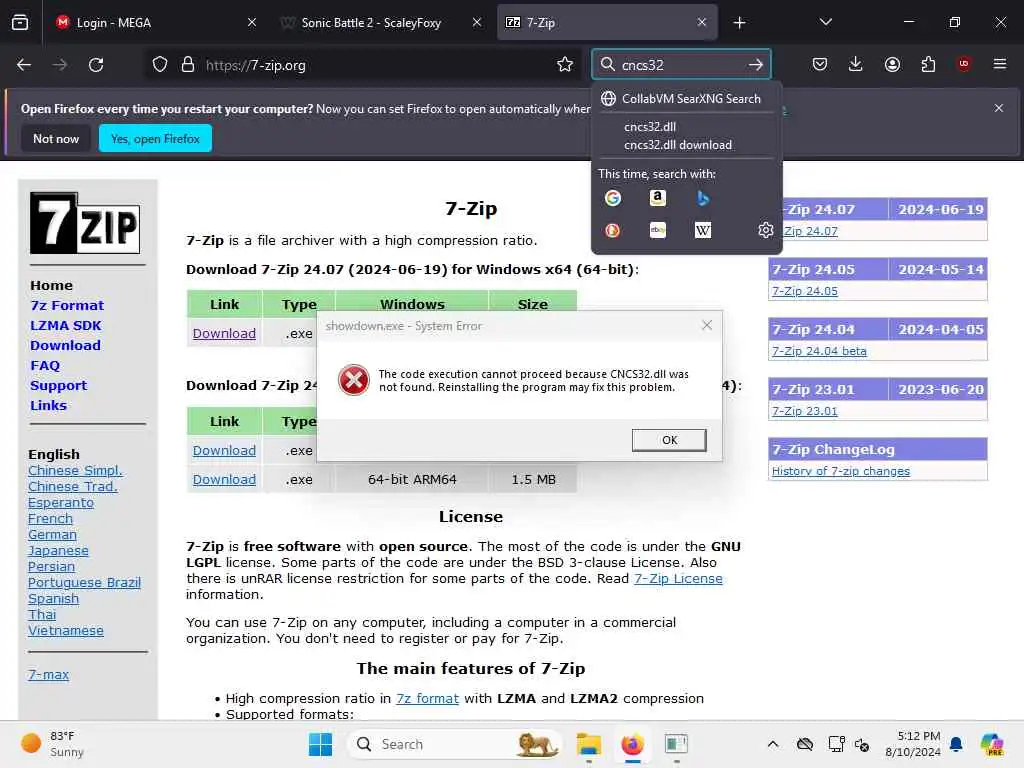Open the LZMA SDK sidebar link
Image resolution: width=1024 pixels, height=768 pixels.
(x=65, y=325)
